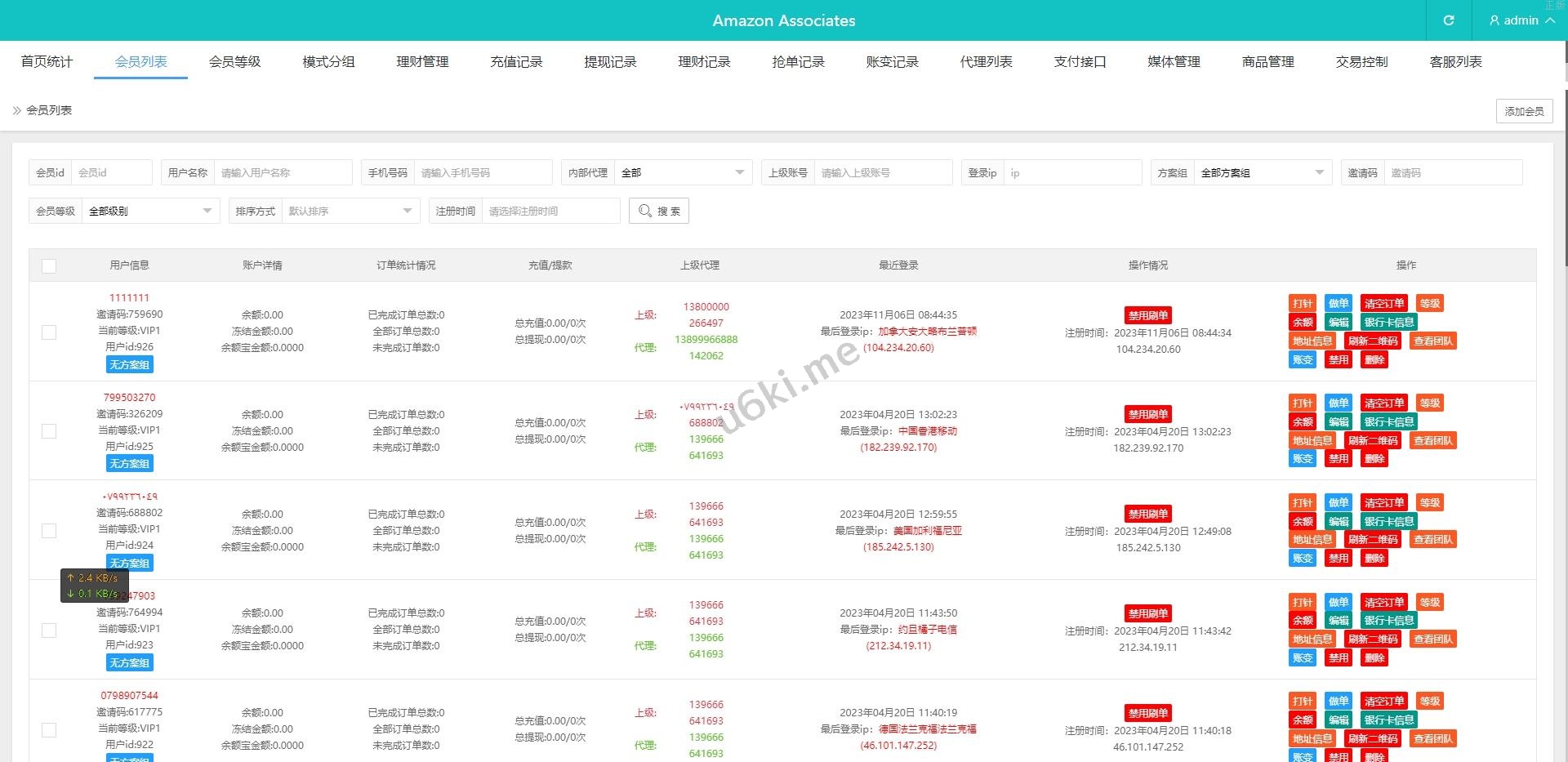The image size is (1568, 762).
Task: Click the refresh icon in the header
Action: point(1449,20)
